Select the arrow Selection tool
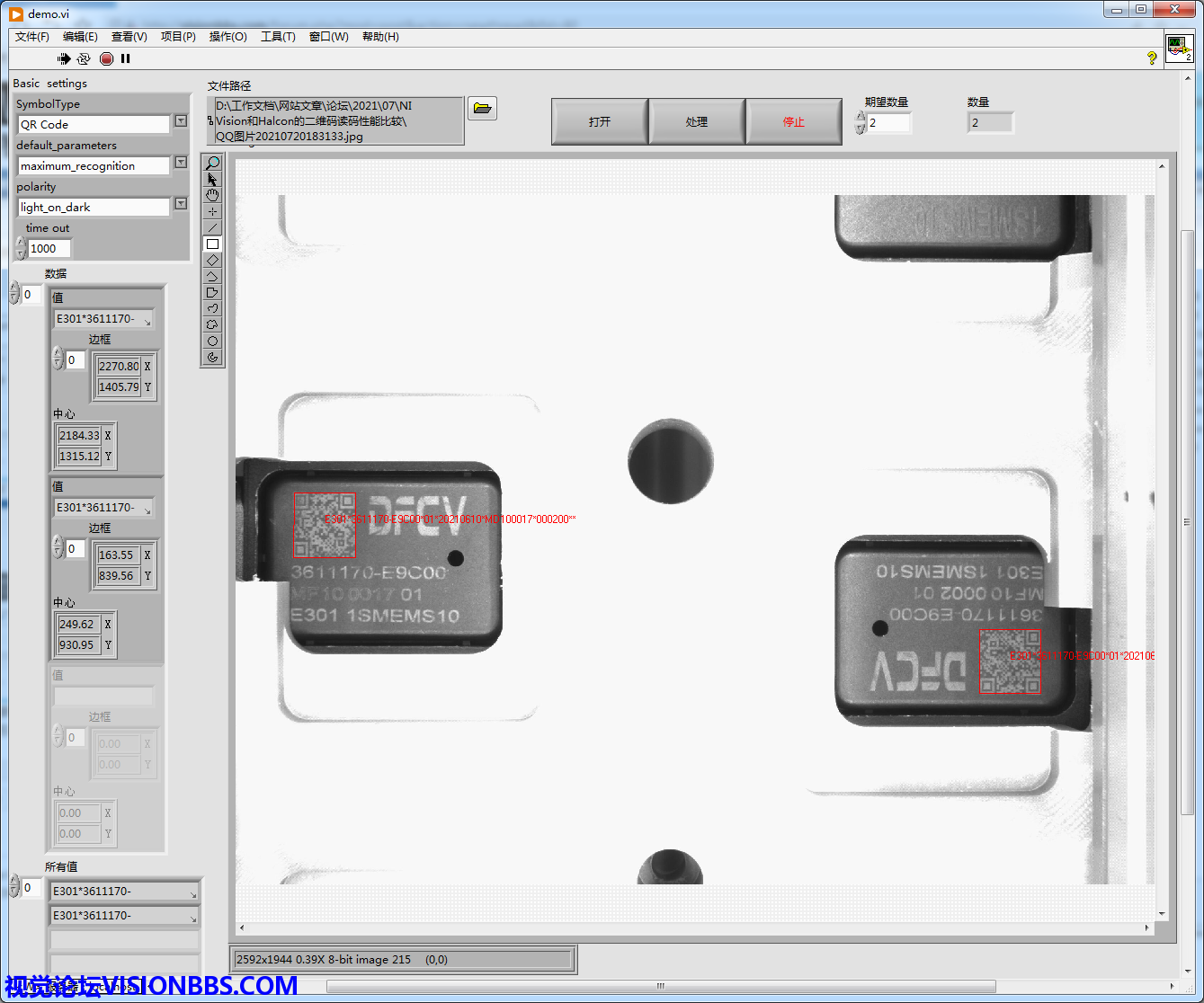The width and height of the screenshot is (1204, 1003). pyautogui.click(x=212, y=179)
